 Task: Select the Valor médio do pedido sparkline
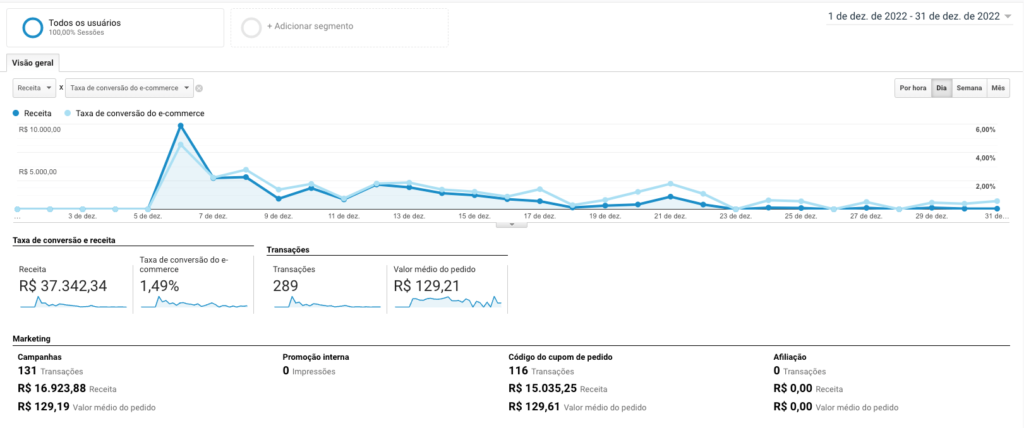446,301
